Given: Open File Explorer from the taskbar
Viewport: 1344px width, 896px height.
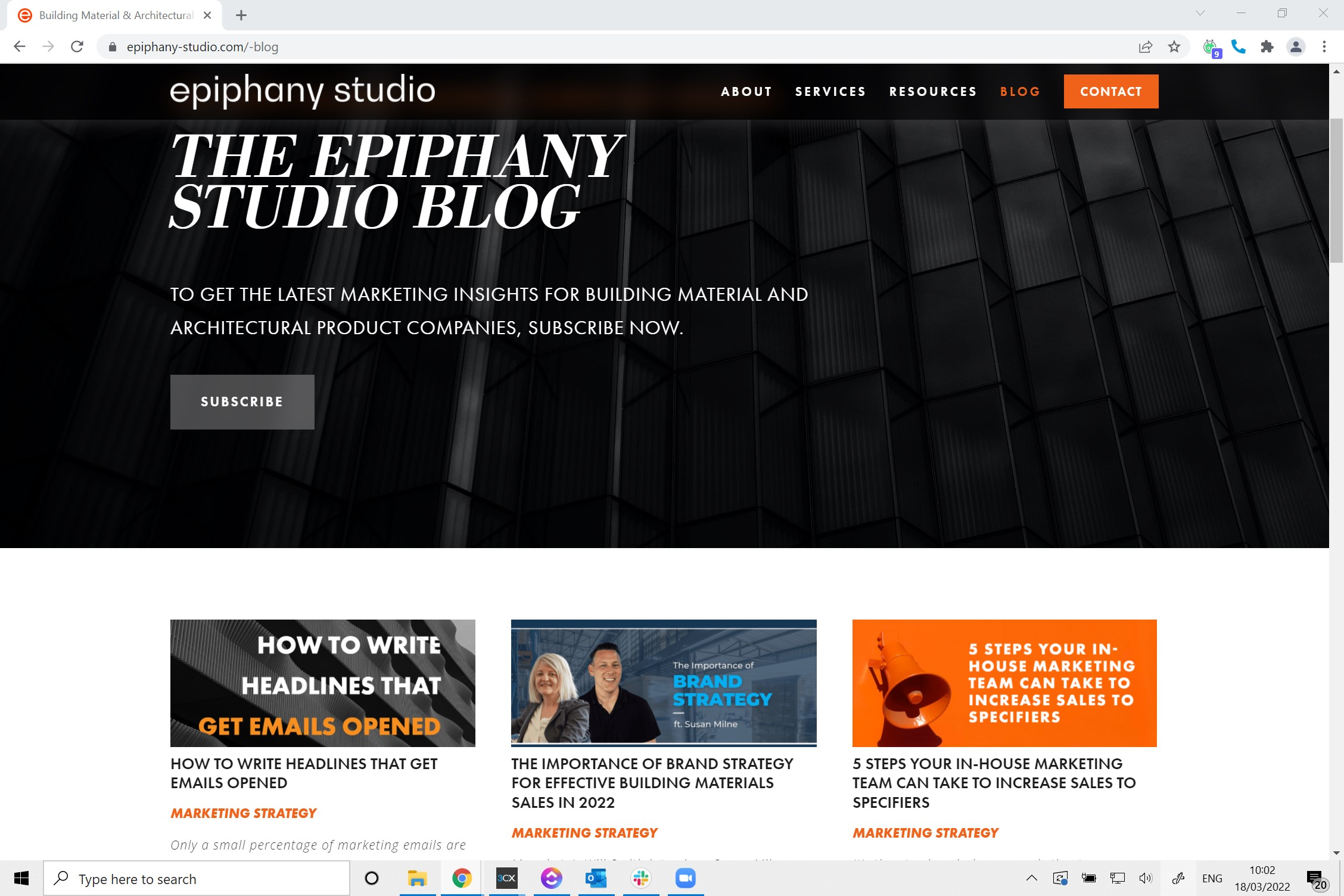Looking at the screenshot, I should click(x=417, y=878).
